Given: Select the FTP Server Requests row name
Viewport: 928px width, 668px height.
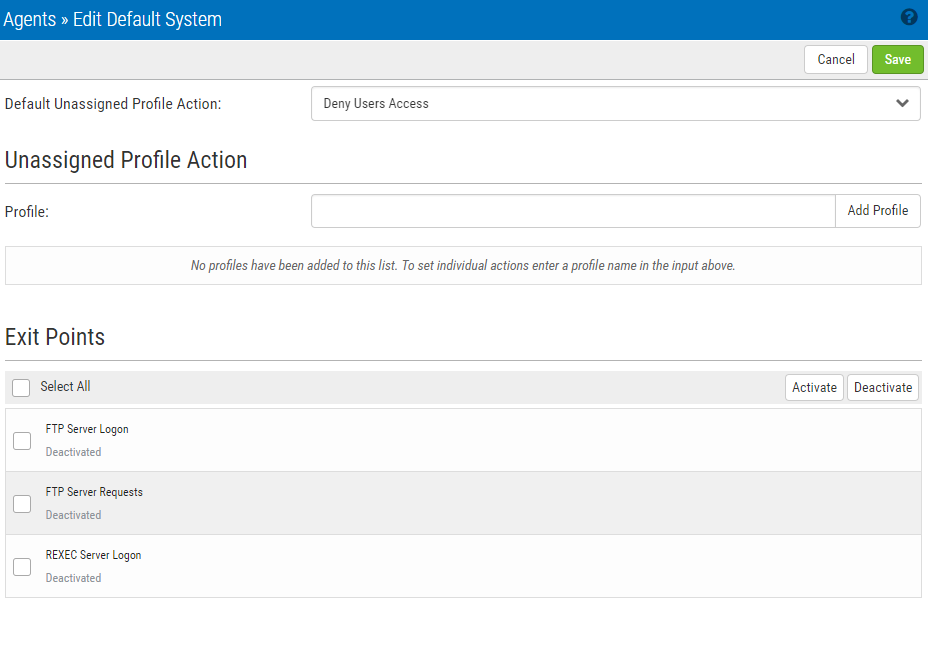Looking at the screenshot, I should pos(94,492).
